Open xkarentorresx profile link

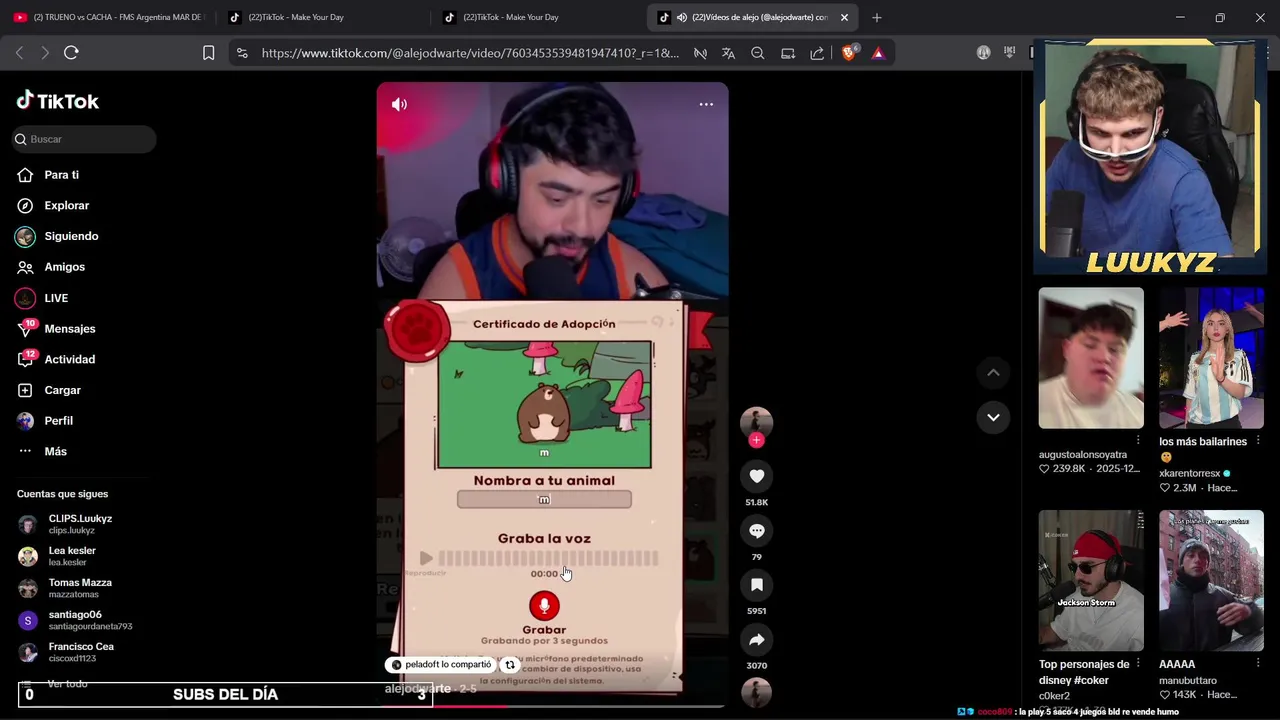(x=1189, y=473)
